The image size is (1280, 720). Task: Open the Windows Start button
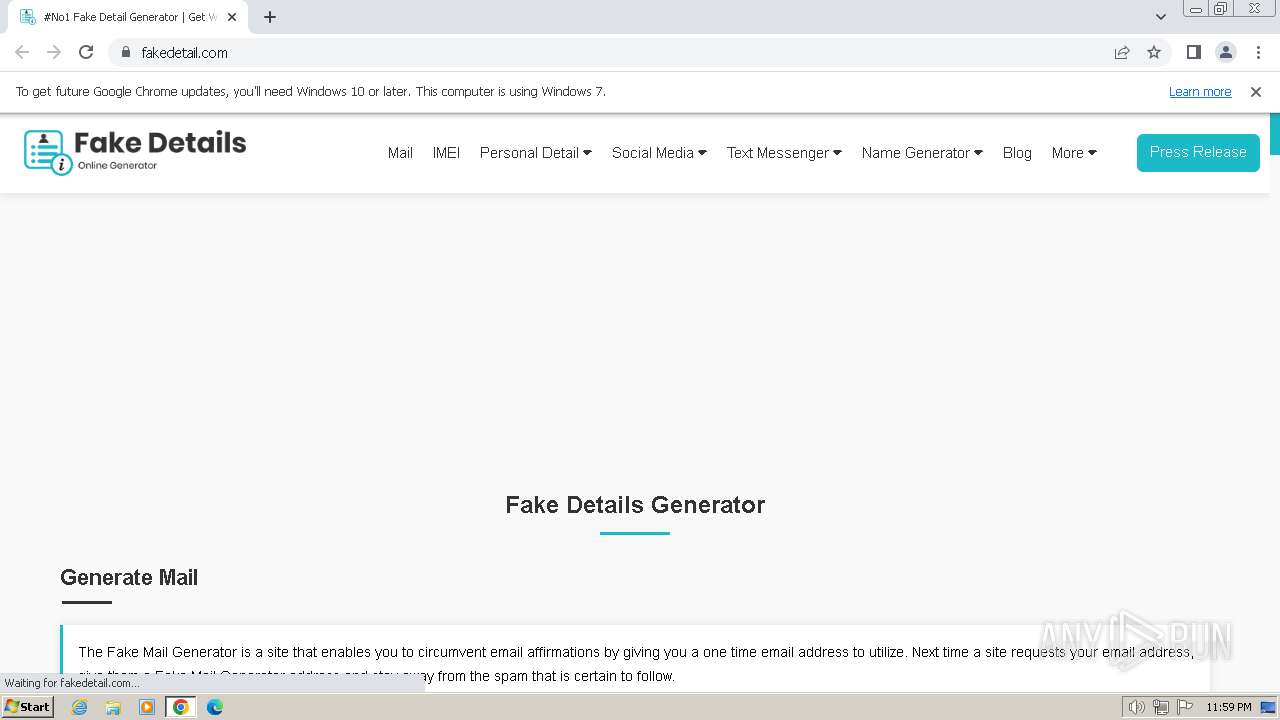(27, 707)
